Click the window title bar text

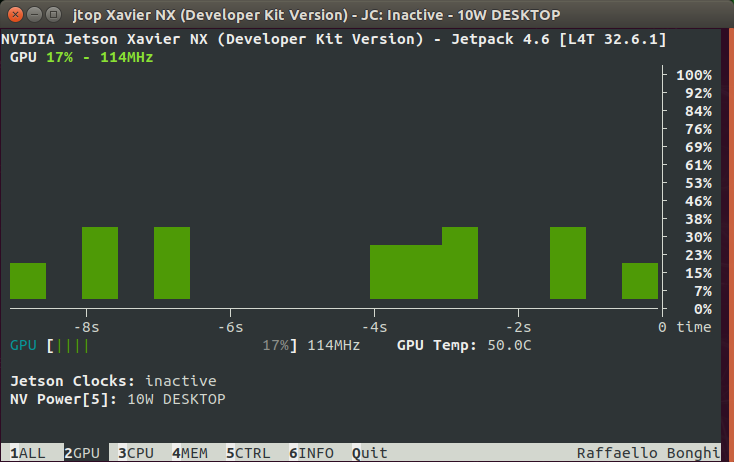316,15
